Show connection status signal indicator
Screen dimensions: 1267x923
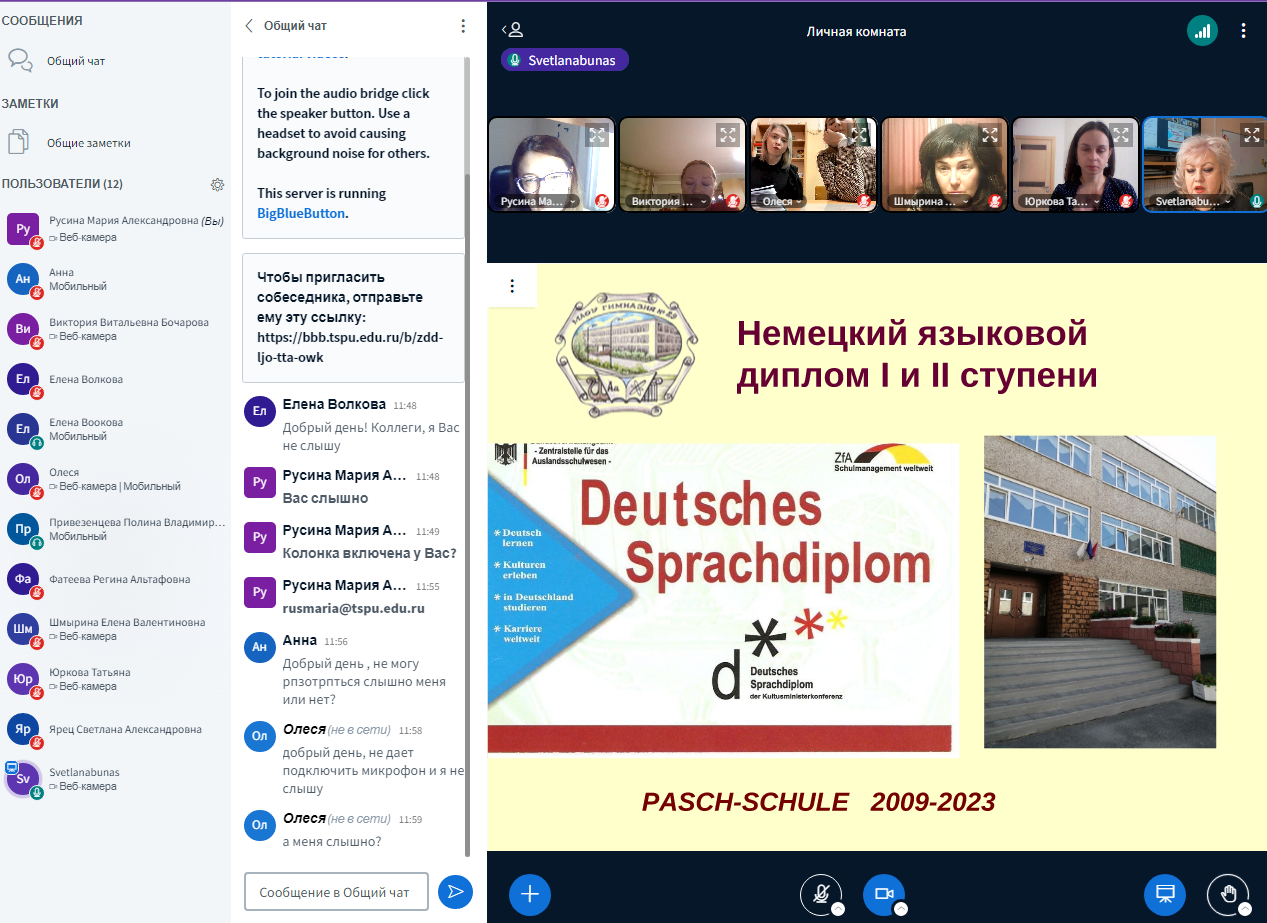pyautogui.click(x=1202, y=31)
